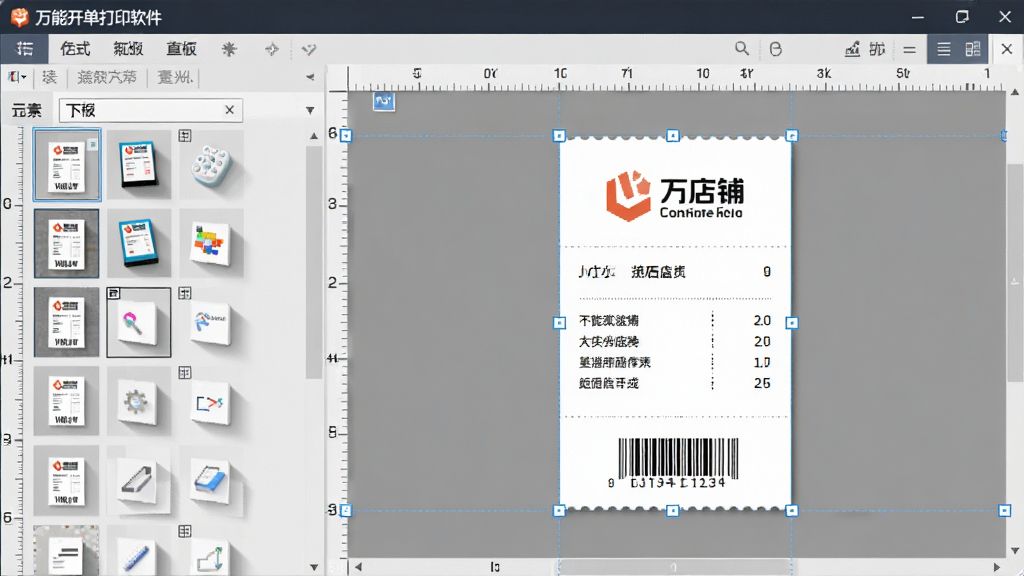Image resolution: width=1024 pixels, height=576 pixels.
Task: Click the left panel vertical scrollbar thumb
Action: point(314,261)
